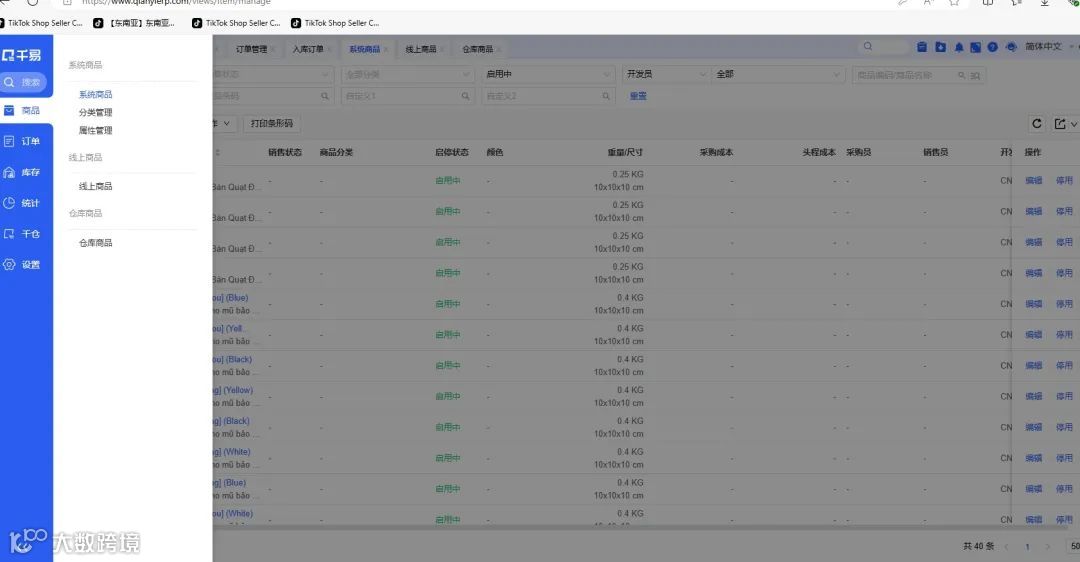The height and width of the screenshot is (562, 1080).
Task: Click the notification bell icon
Action: click(959, 47)
